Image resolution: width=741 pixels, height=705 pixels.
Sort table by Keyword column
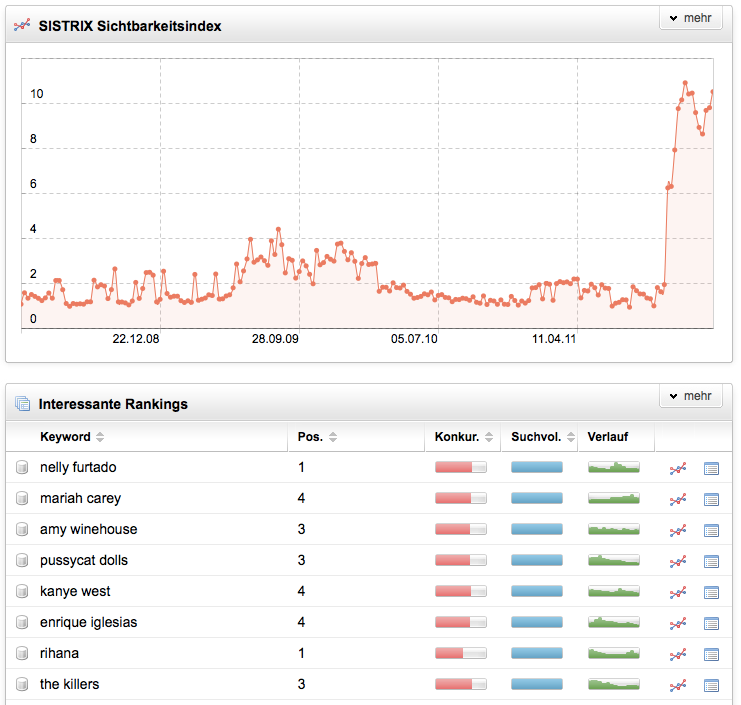click(x=66, y=437)
